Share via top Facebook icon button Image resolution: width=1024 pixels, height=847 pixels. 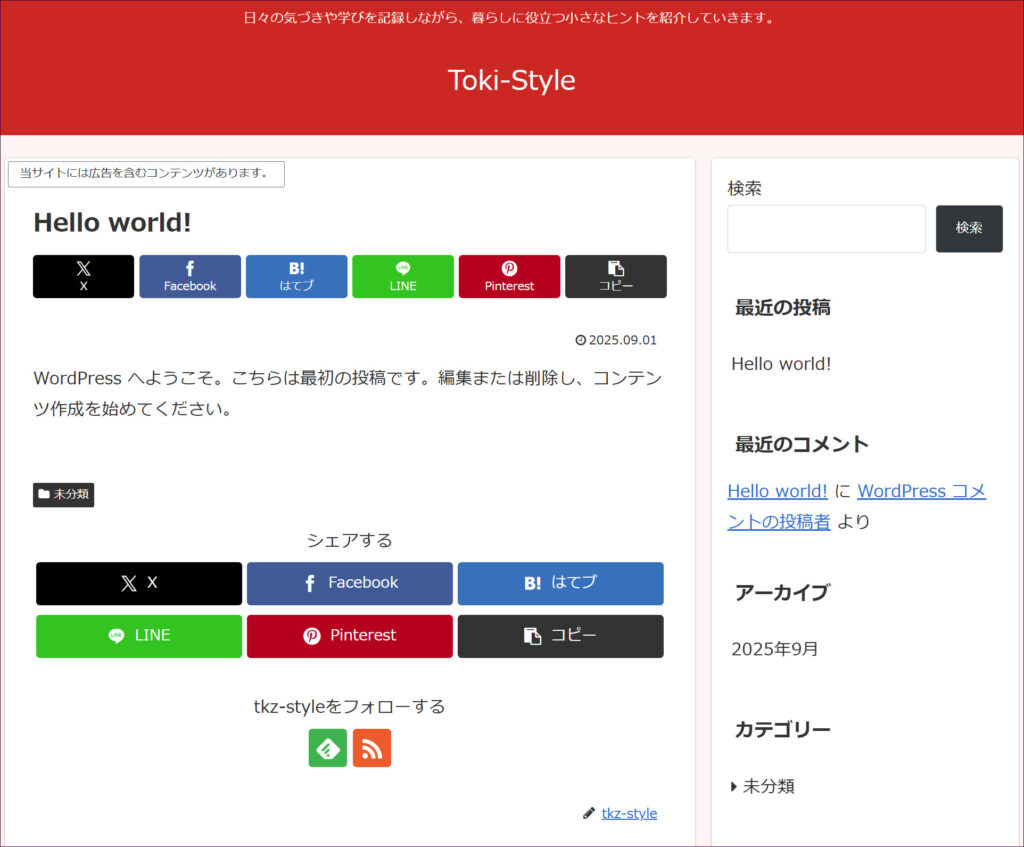click(x=190, y=276)
